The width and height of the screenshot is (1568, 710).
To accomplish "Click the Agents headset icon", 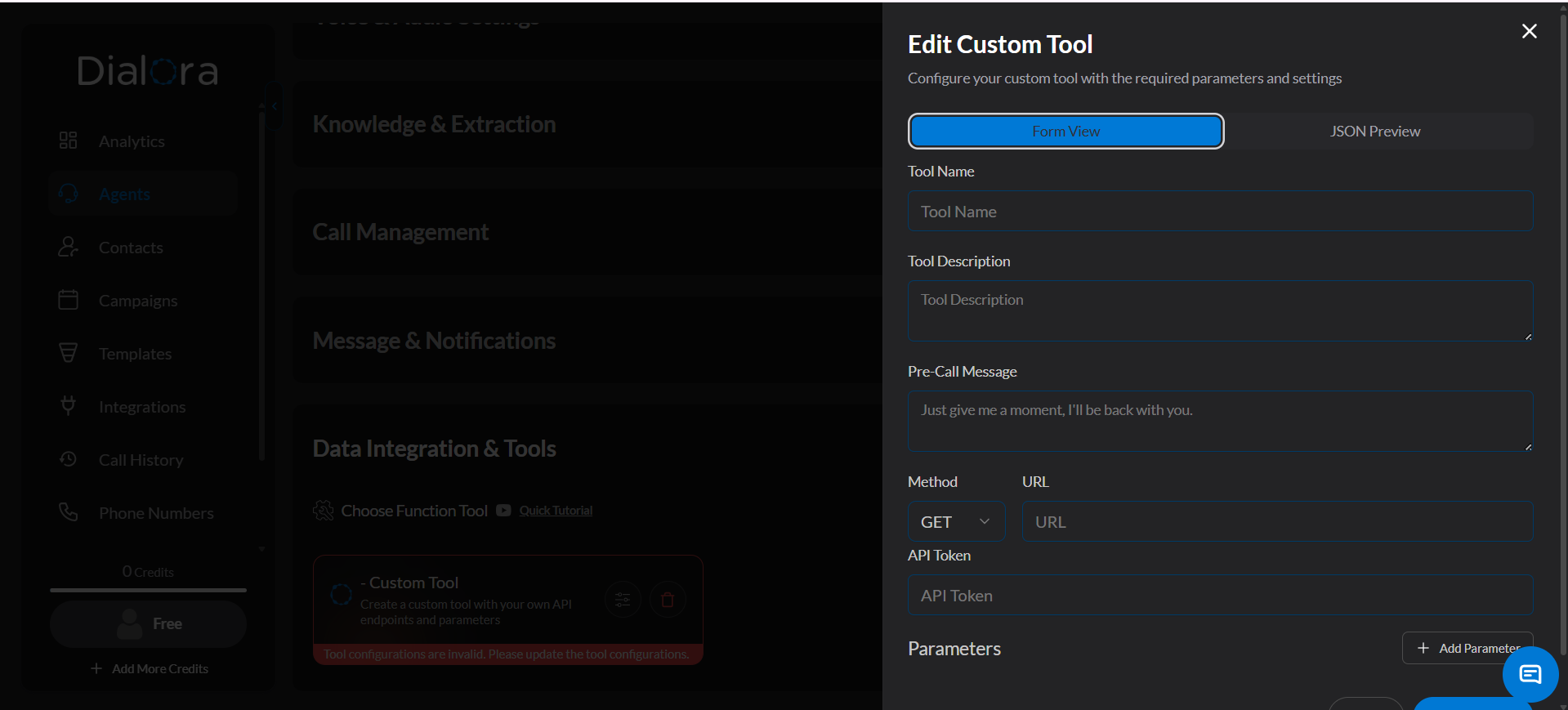I will pos(69,194).
